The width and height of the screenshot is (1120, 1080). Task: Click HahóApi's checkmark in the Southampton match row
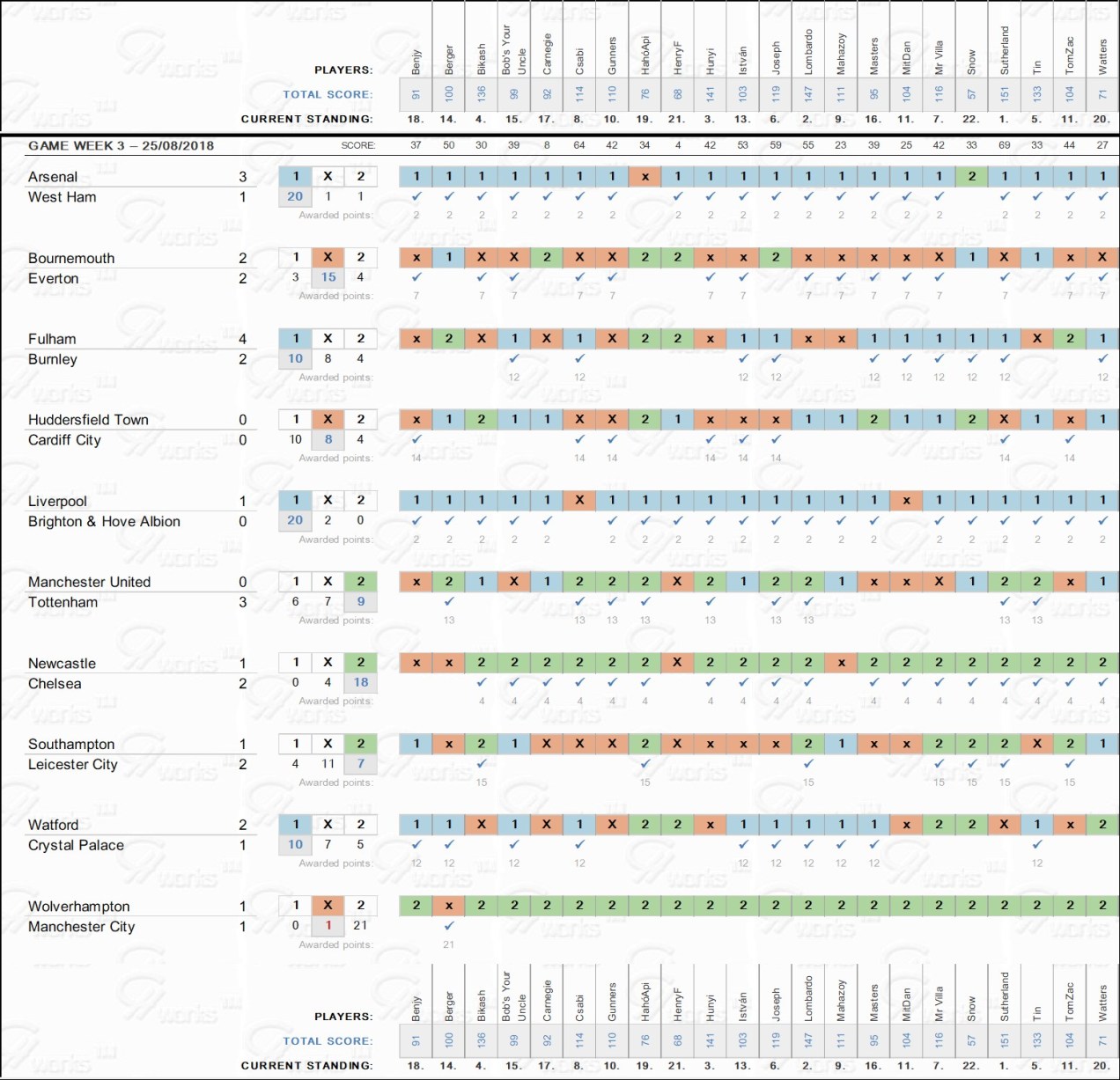point(645,763)
